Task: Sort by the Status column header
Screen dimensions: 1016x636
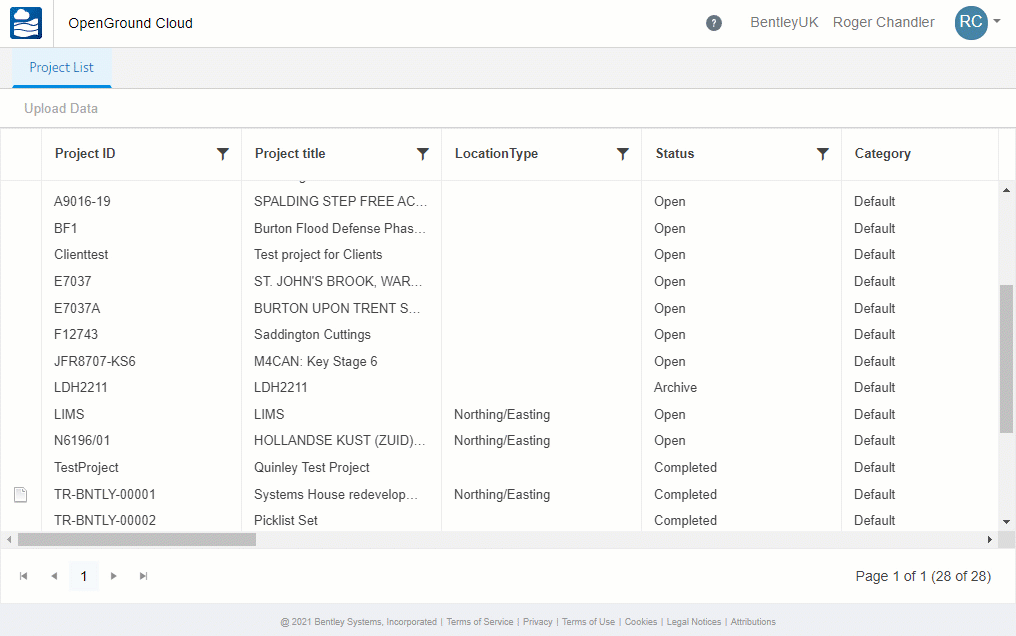Action: coord(675,153)
